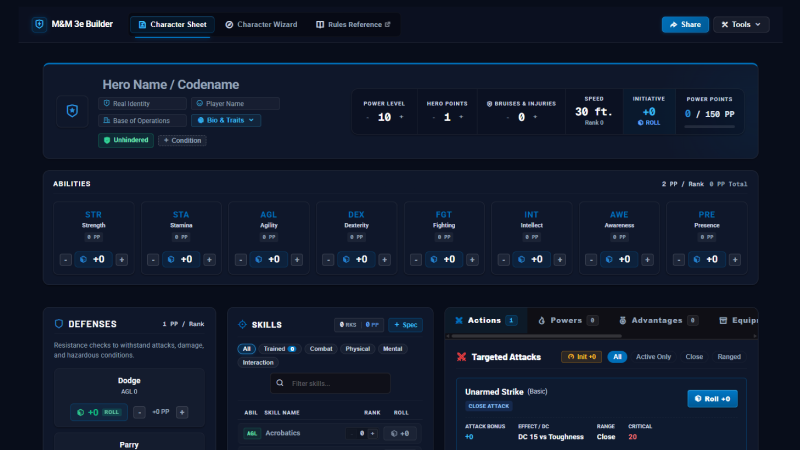This screenshot has width=800, height=450.
Task: Roll the Strength dice icon
Action: tap(84, 260)
